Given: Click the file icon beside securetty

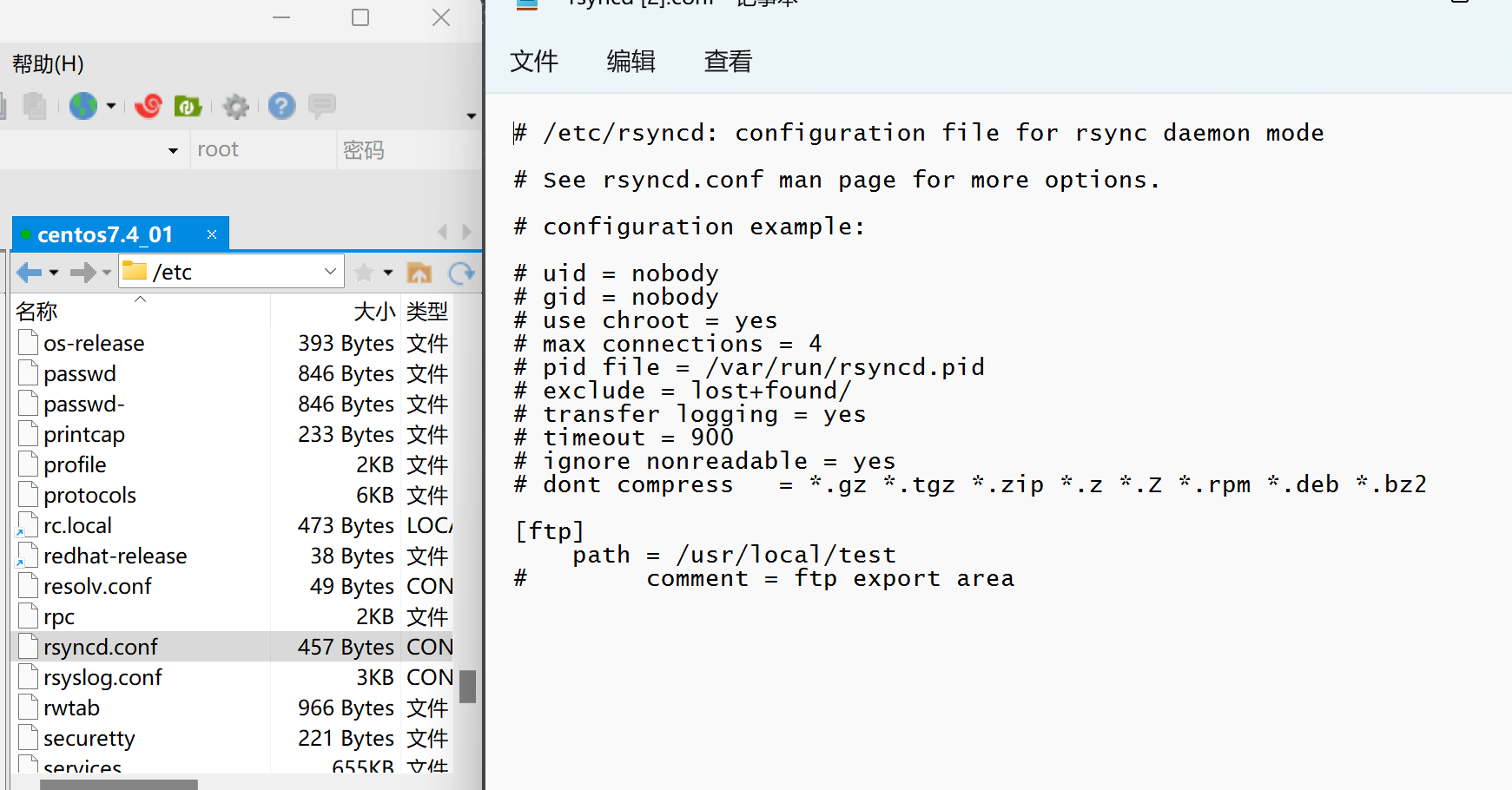Looking at the screenshot, I should coord(29,738).
